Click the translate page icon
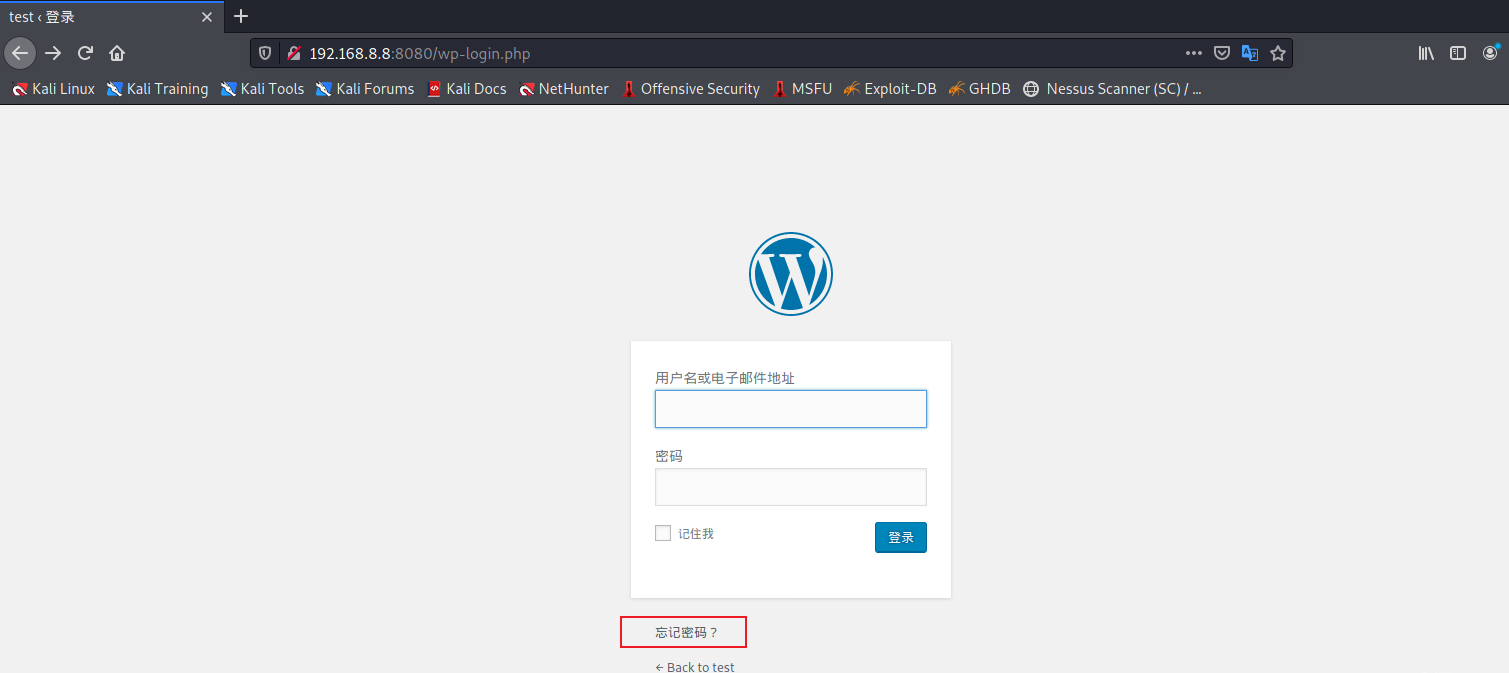Image resolution: width=1509 pixels, height=673 pixels. click(1250, 53)
